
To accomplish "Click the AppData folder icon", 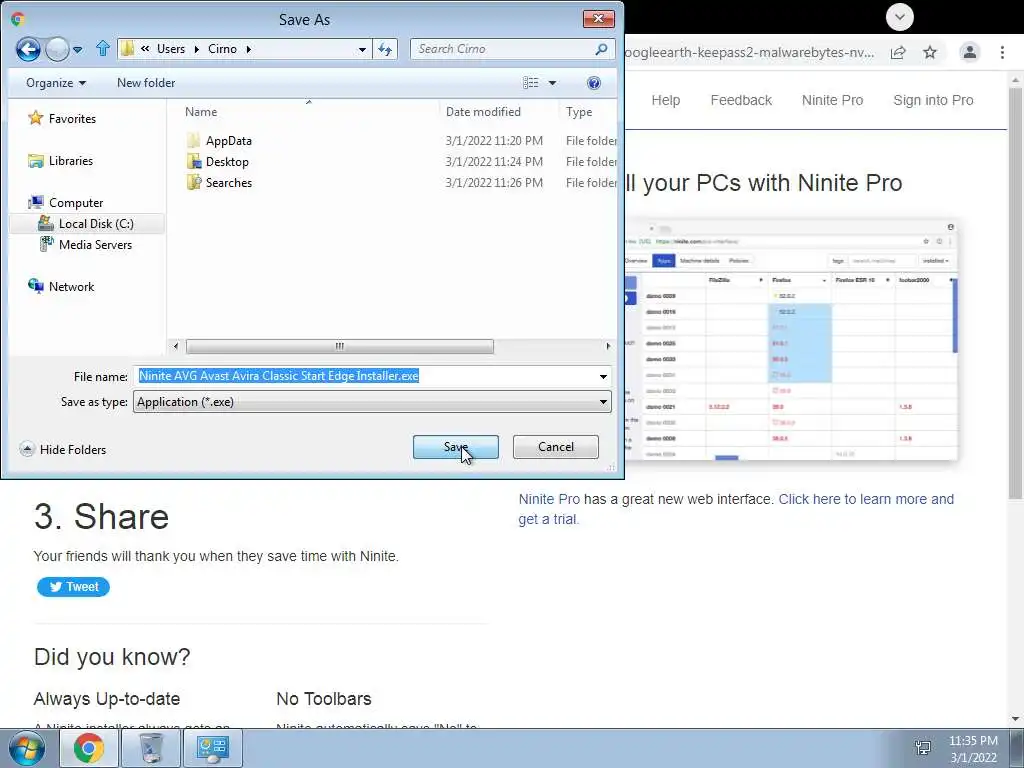I will click(x=193, y=140).
